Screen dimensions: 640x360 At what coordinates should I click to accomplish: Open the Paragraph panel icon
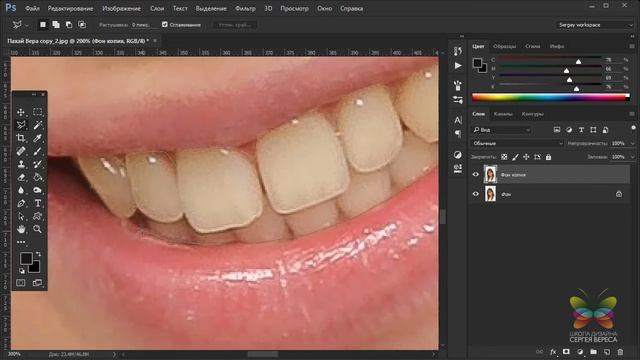[x=458, y=134]
